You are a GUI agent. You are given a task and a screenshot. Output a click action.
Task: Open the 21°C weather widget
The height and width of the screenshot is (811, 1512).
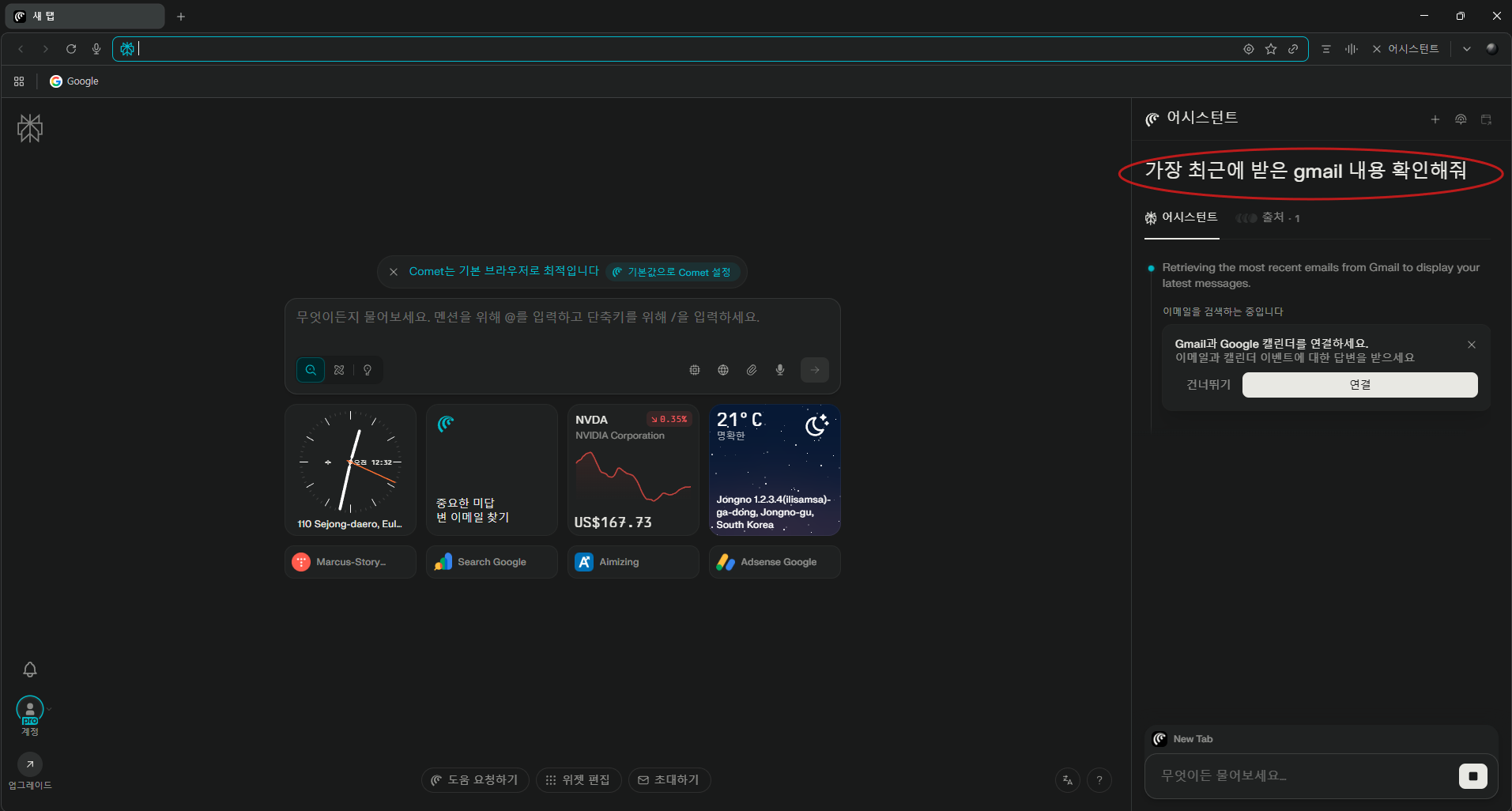[x=775, y=470]
